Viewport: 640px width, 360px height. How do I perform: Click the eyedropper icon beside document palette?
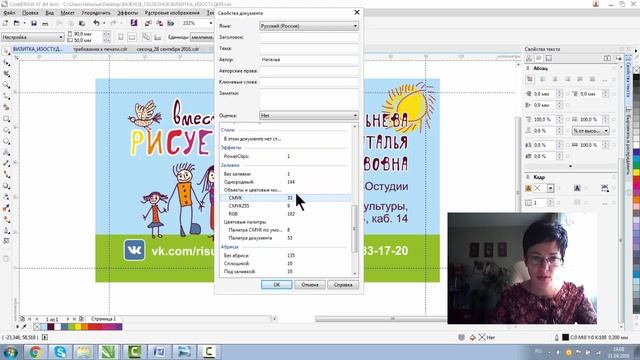pos(24,327)
